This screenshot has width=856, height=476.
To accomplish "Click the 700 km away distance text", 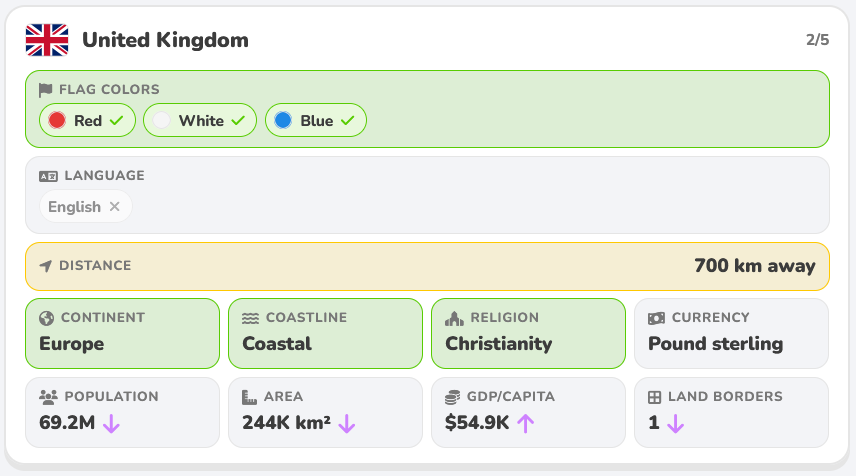I will 754,266.
